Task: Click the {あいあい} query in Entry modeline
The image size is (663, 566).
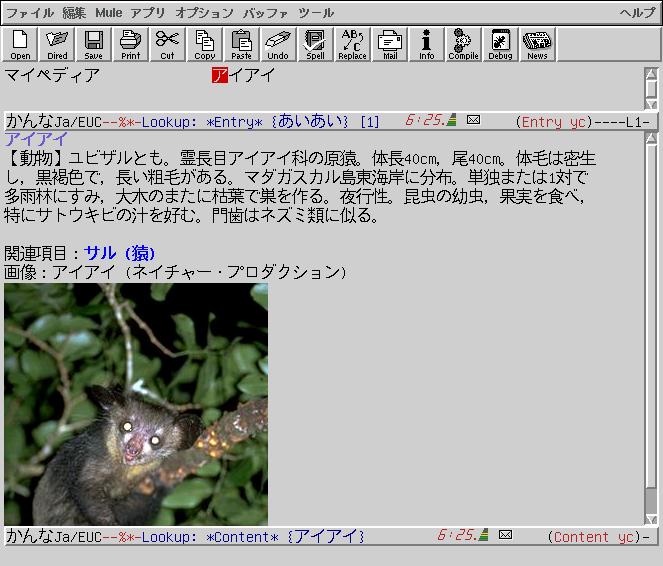Action: pyautogui.click(x=310, y=121)
